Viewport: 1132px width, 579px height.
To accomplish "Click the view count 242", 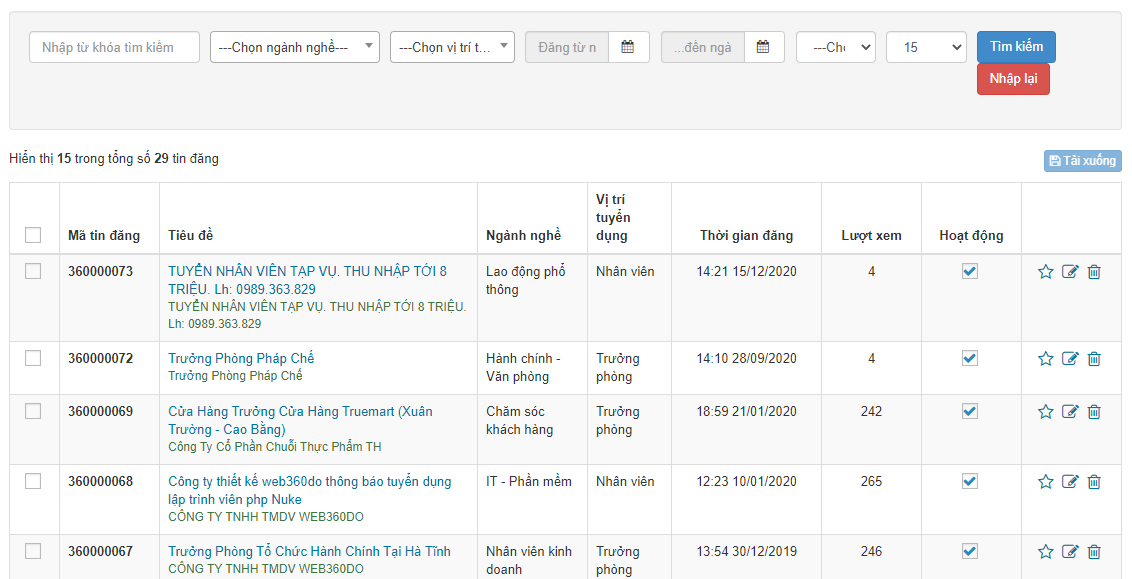I will tap(871, 412).
